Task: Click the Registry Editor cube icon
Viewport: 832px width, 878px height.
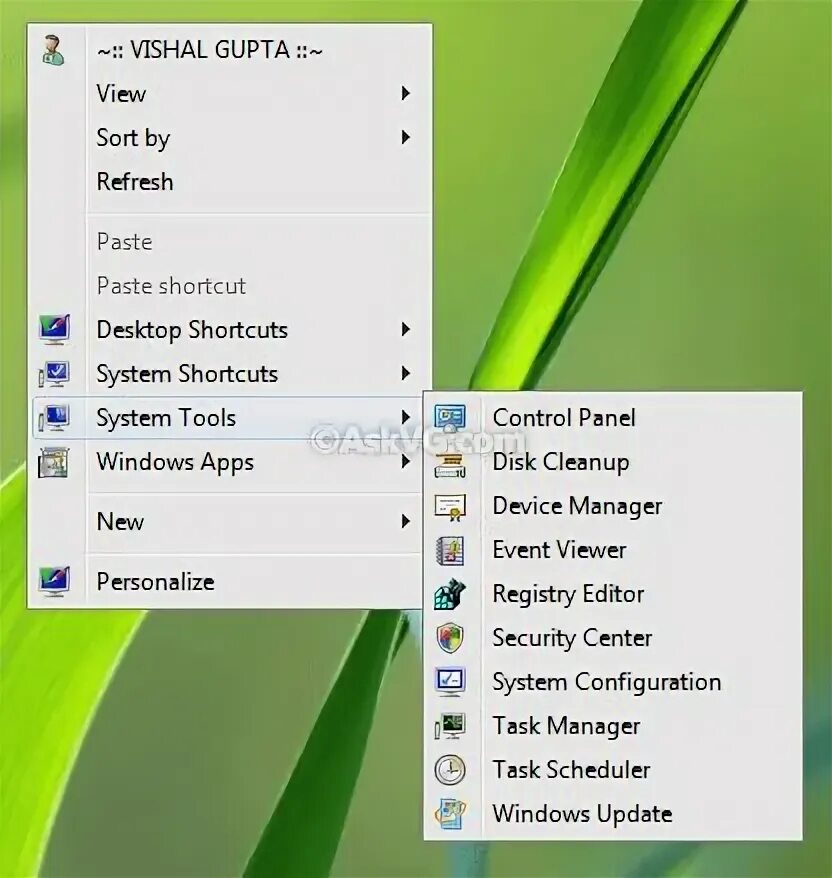Action: pos(450,594)
